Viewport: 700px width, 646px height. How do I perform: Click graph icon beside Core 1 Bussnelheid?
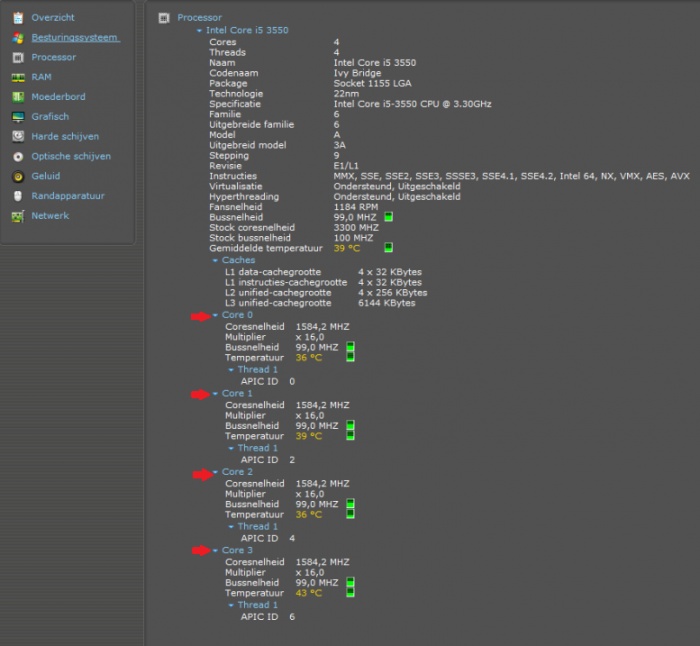[x=350, y=425]
